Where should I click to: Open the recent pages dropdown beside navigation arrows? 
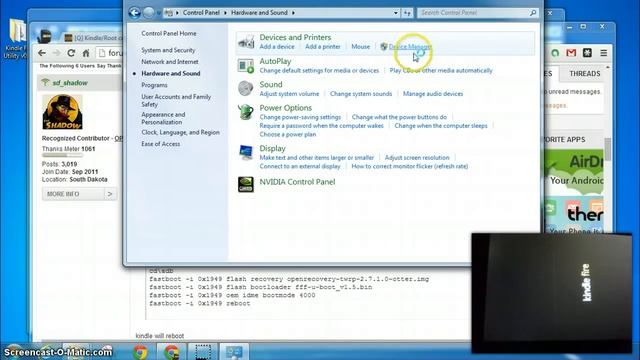click(x=159, y=13)
